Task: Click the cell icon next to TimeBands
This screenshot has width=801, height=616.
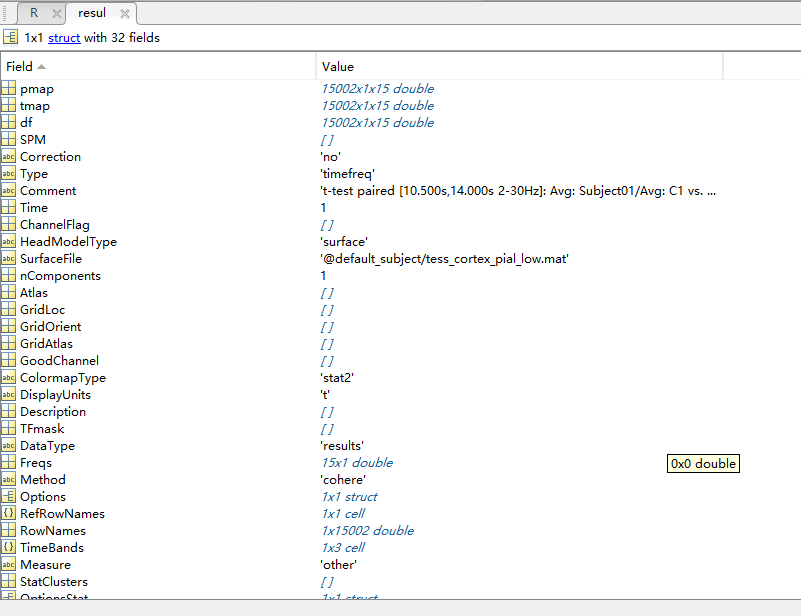Action: (9, 548)
